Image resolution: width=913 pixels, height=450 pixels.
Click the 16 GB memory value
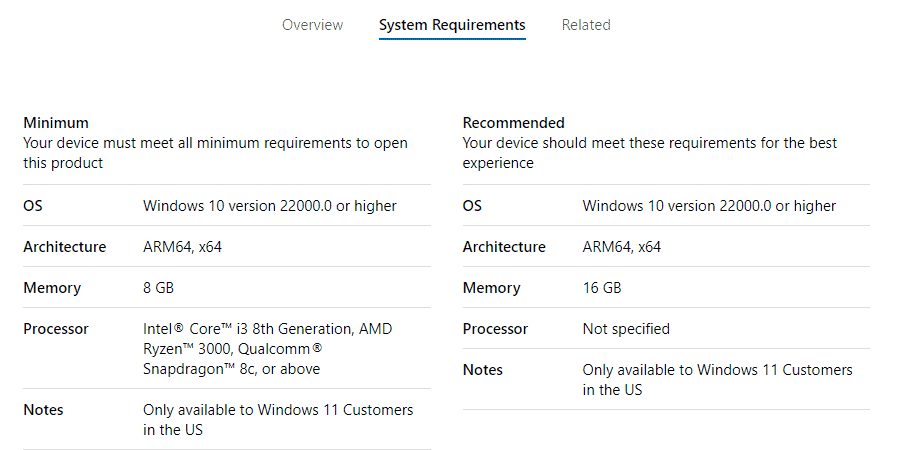click(x=602, y=288)
